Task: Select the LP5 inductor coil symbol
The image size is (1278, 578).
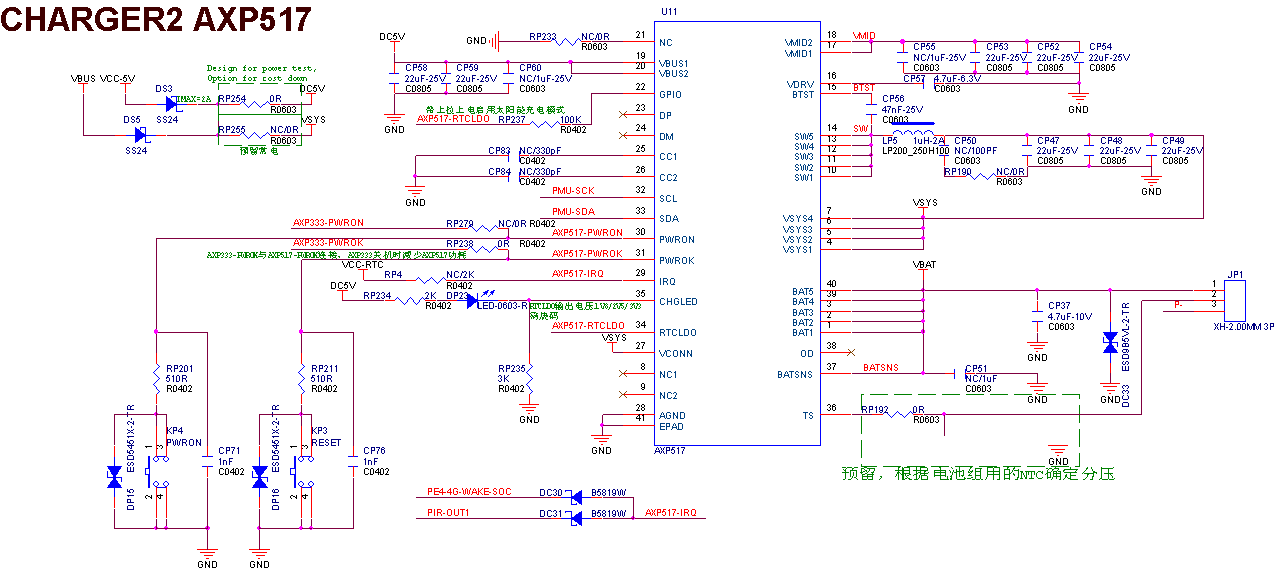Action: (x=913, y=136)
